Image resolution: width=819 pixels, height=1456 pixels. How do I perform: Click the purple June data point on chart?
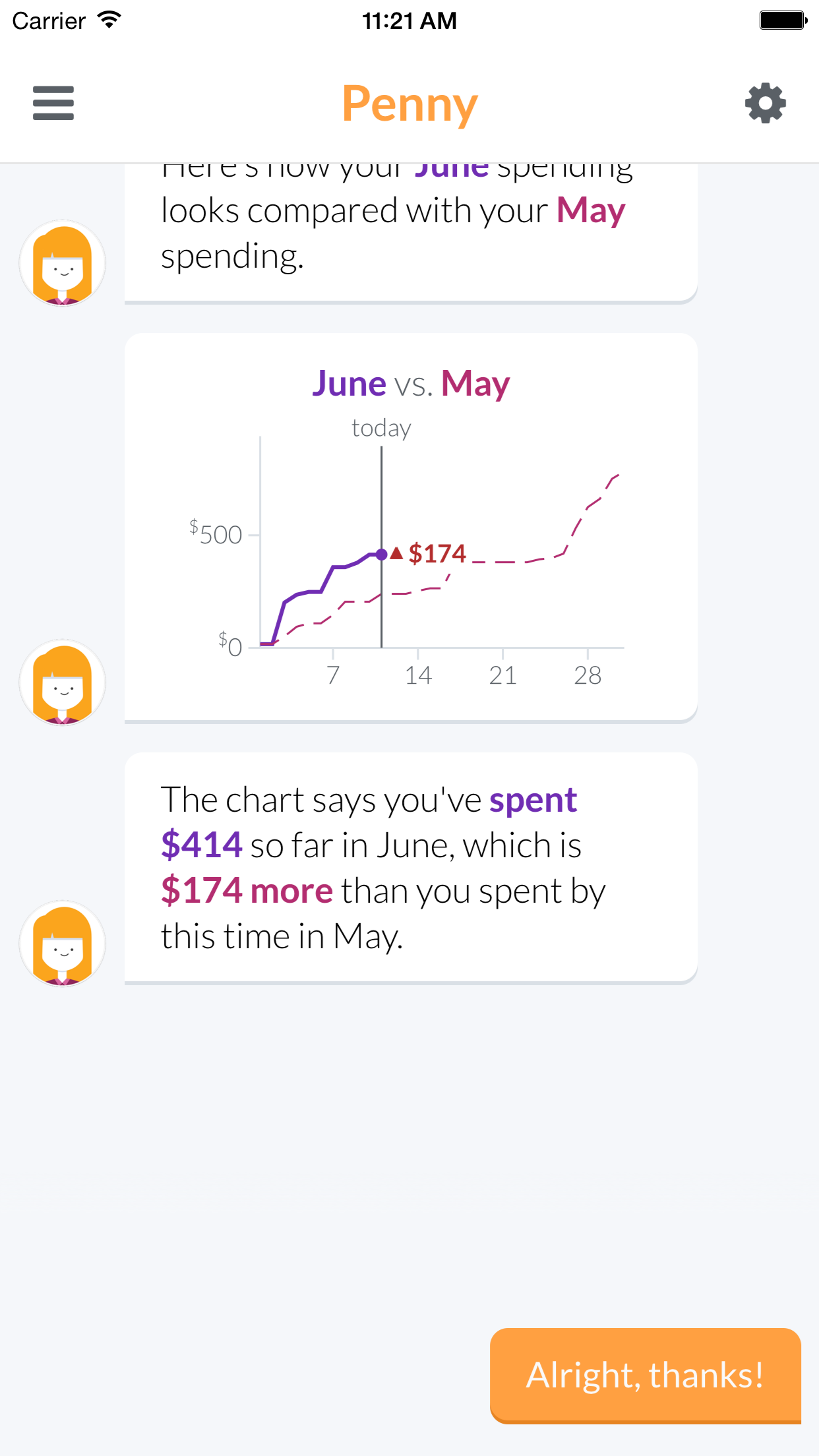(381, 555)
